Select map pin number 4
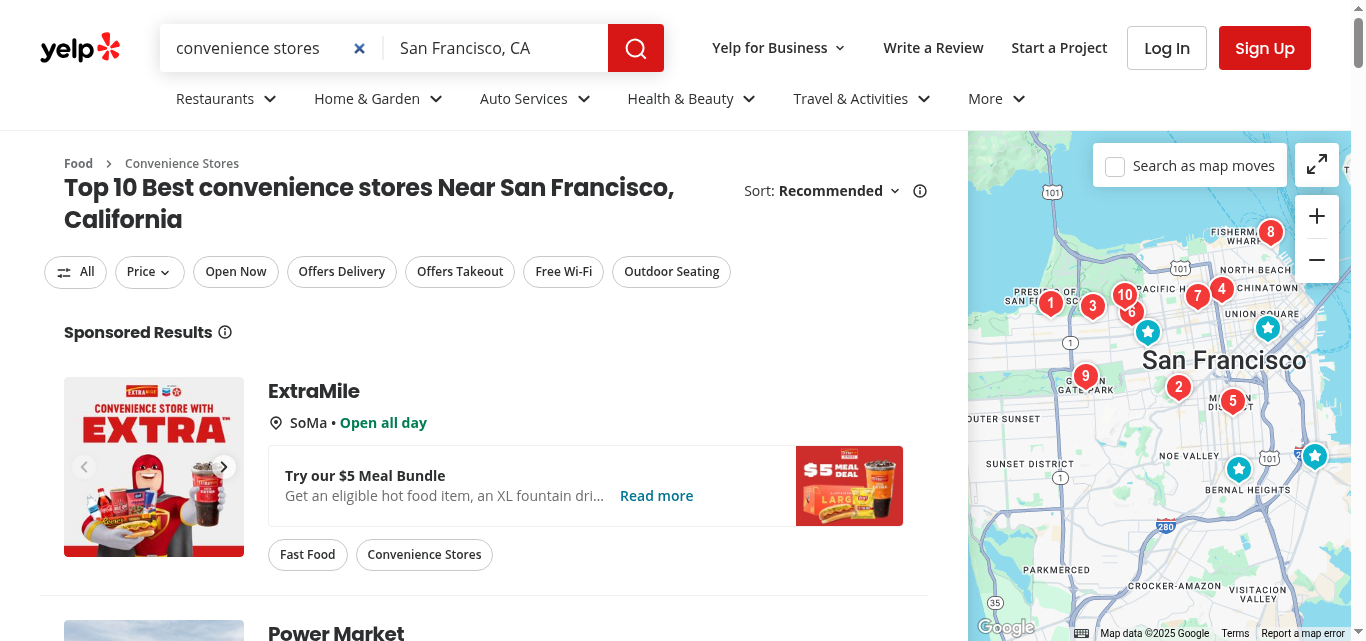The width and height of the screenshot is (1366, 641). pos(1220,290)
